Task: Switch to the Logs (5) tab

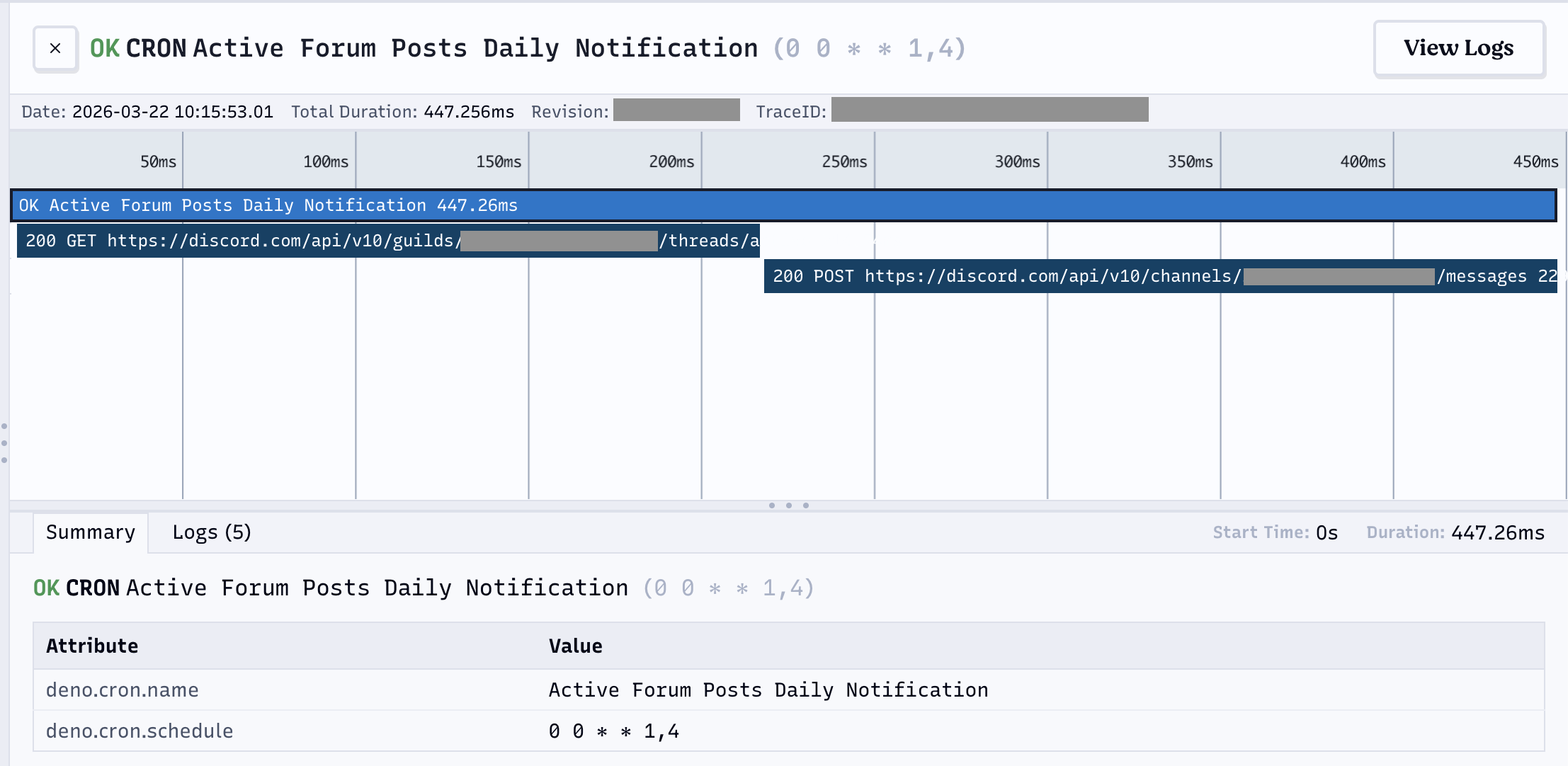Action: [212, 532]
